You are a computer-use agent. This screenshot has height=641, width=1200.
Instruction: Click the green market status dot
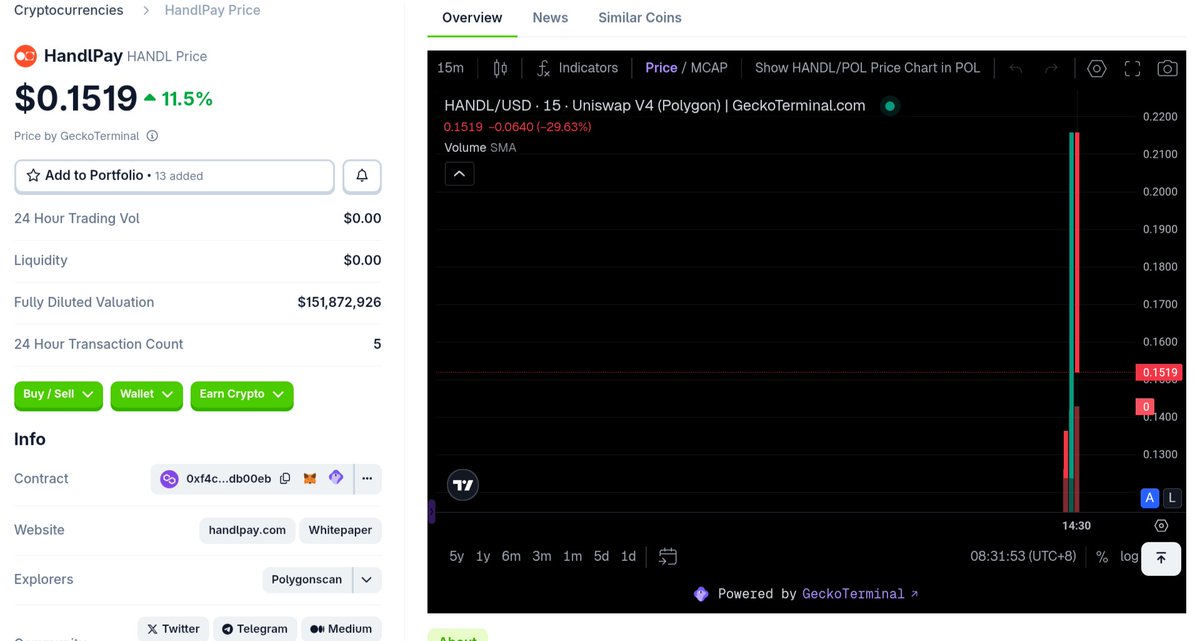(x=889, y=106)
